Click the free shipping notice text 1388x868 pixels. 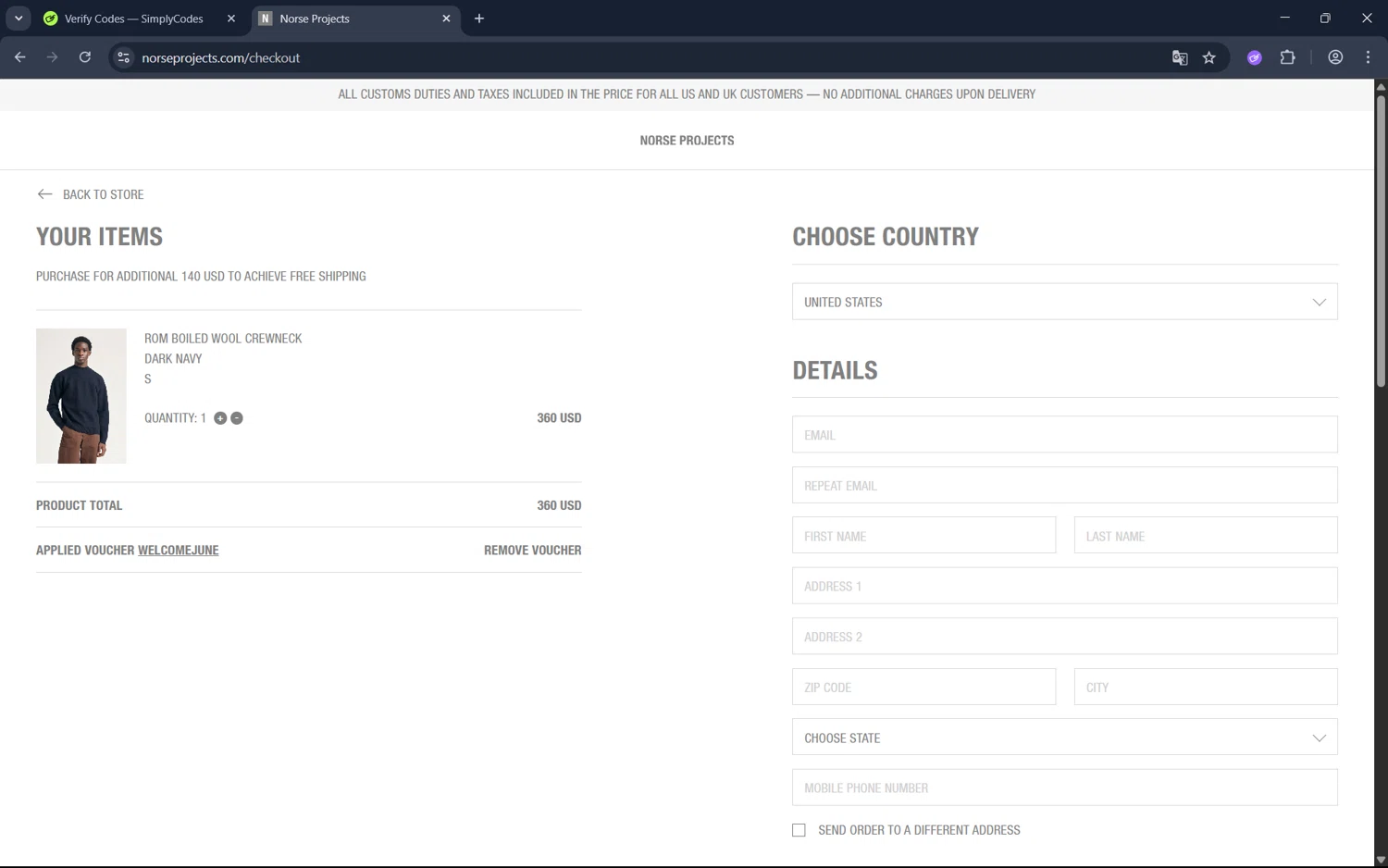click(x=201, y=277)
